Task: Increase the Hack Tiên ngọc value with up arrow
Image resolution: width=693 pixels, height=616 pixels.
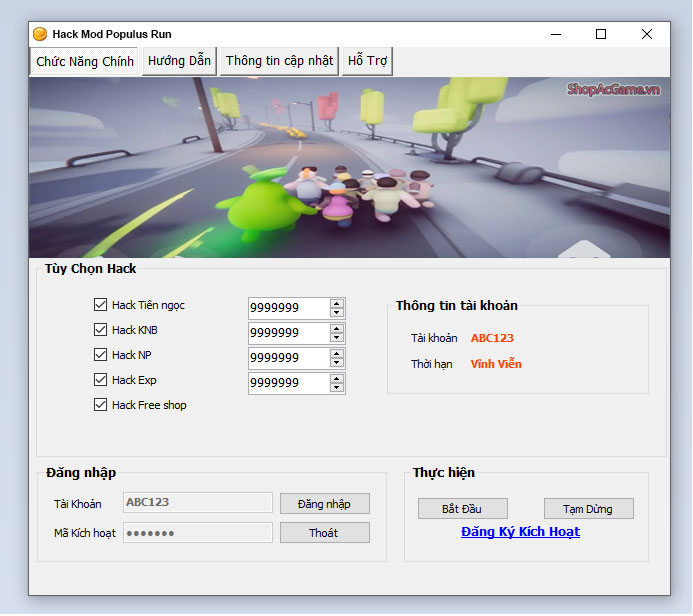Action: tap(337, 304)
